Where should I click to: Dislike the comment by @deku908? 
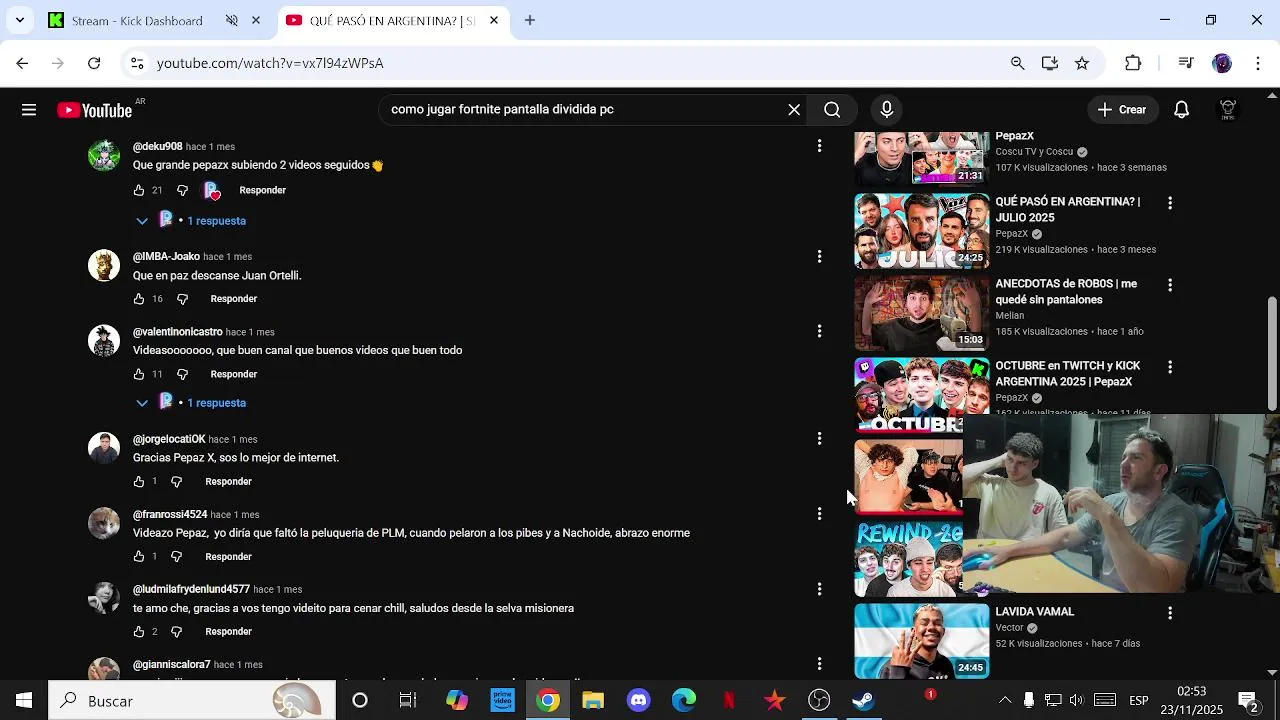coord(182,190)
